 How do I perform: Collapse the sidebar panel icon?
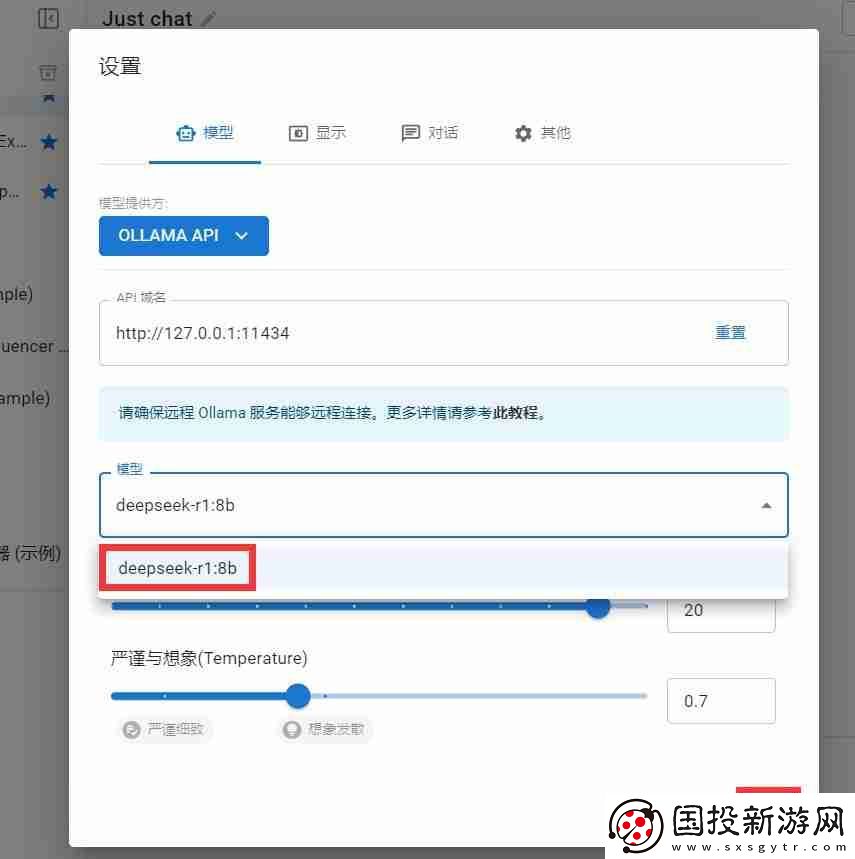coord(48,18)
